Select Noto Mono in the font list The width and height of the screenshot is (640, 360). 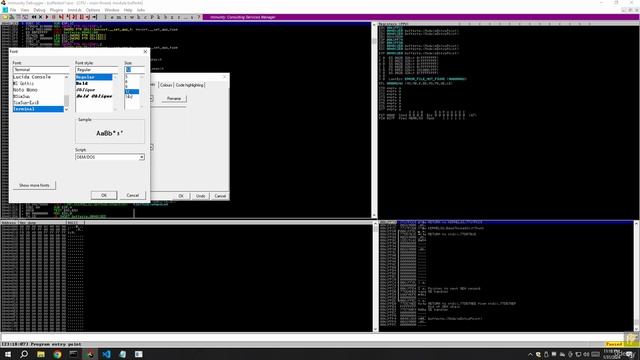pos(38,90)
